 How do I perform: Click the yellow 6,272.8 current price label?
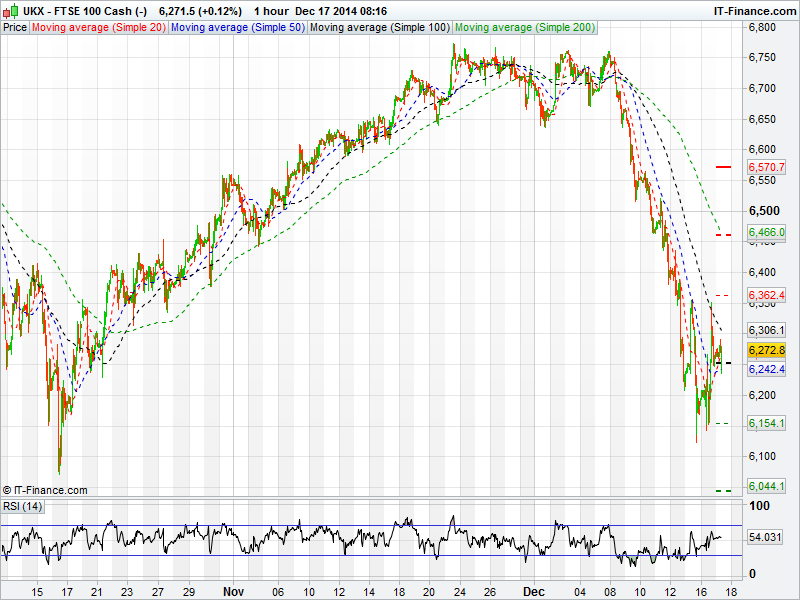click(x=767, y=350)
